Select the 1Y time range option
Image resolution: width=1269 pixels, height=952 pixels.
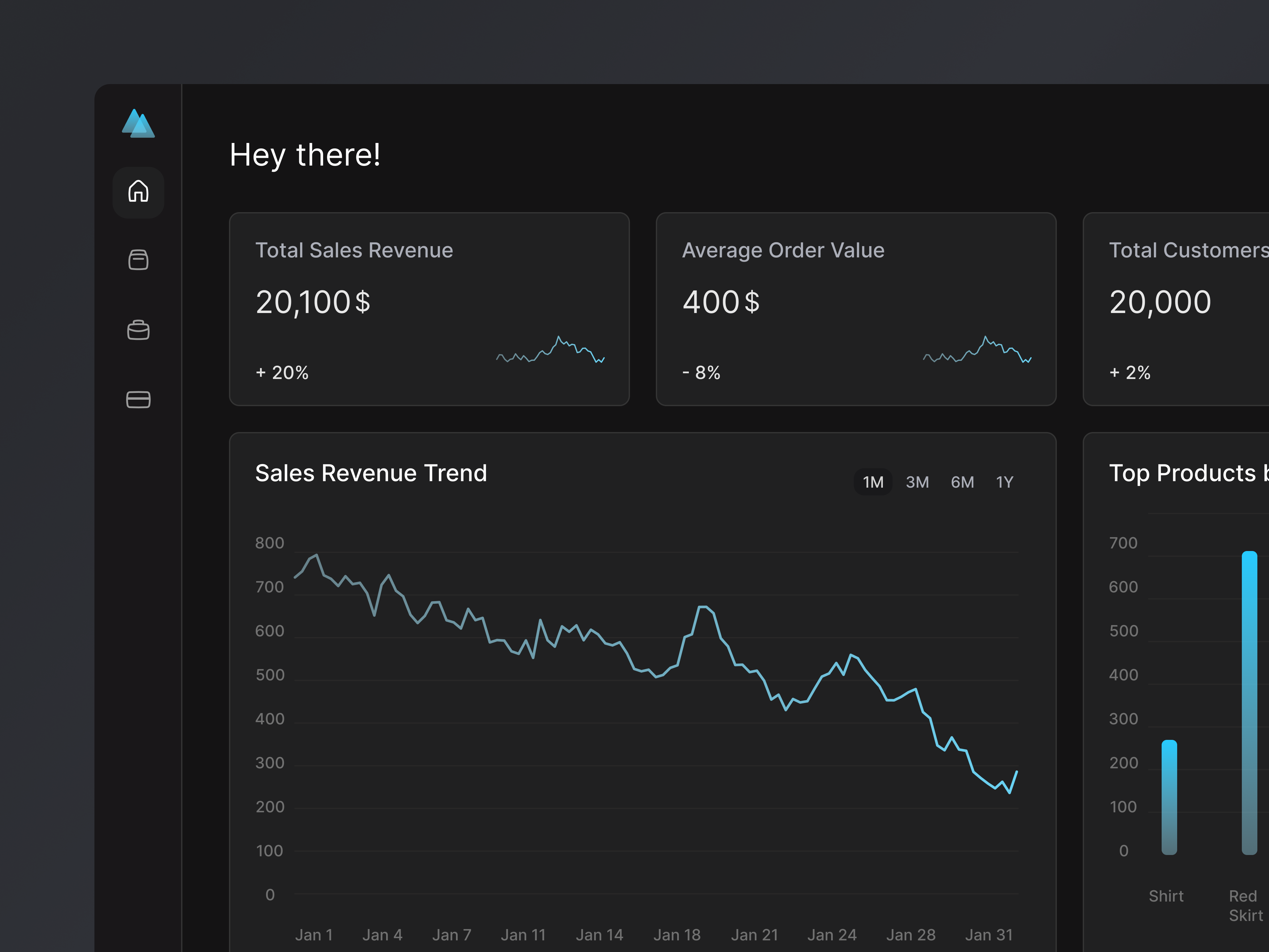point(1004,482)
